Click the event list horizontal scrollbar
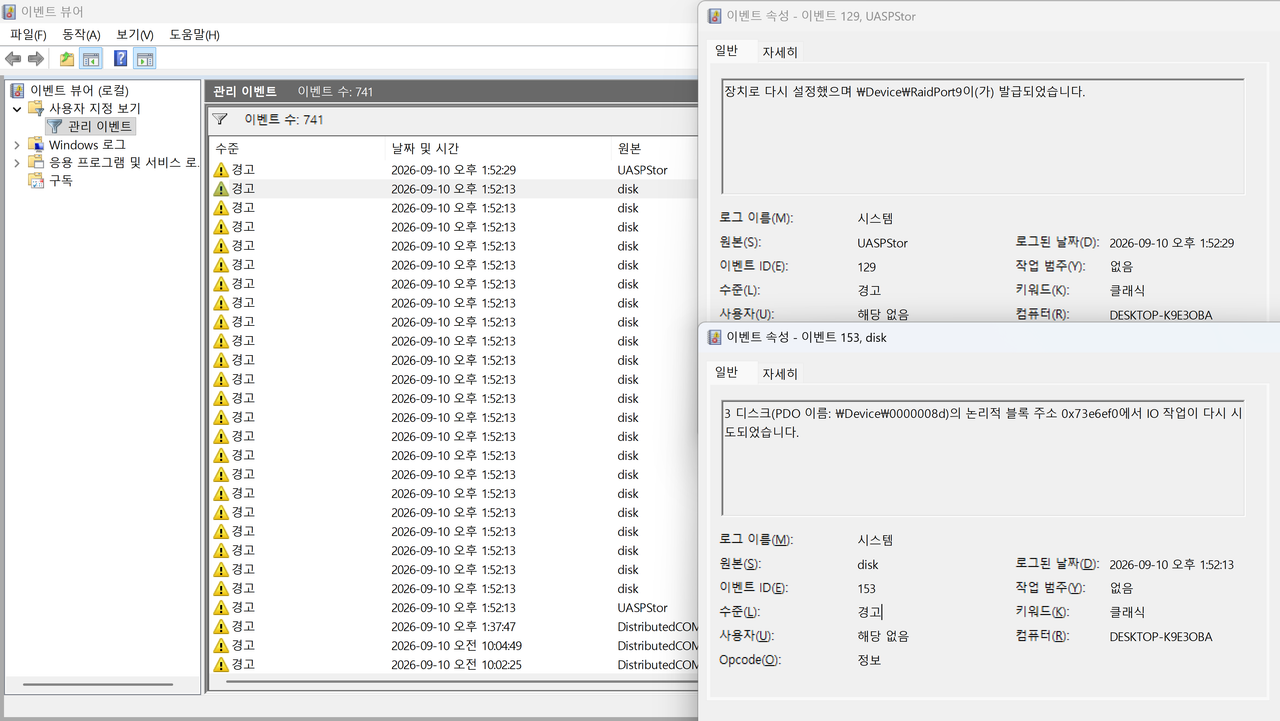 coord(460,682)
